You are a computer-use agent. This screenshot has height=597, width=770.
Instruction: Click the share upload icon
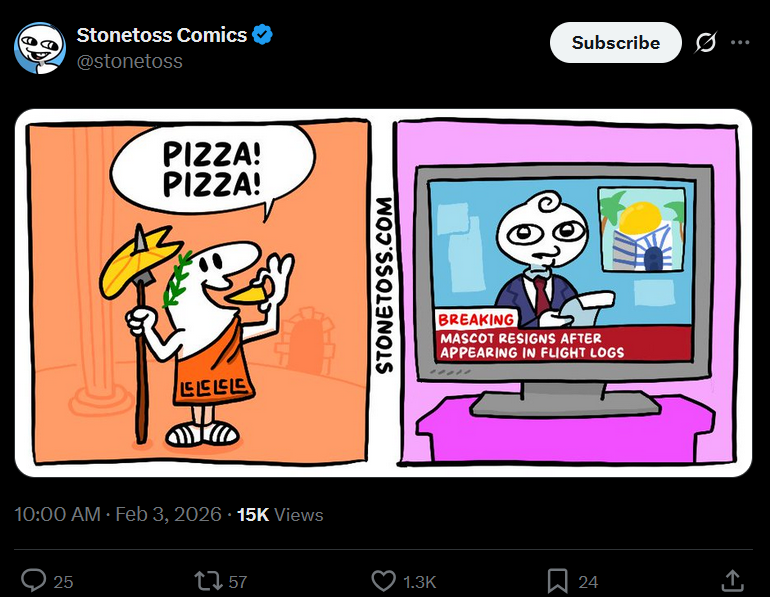tap(732, 581)
